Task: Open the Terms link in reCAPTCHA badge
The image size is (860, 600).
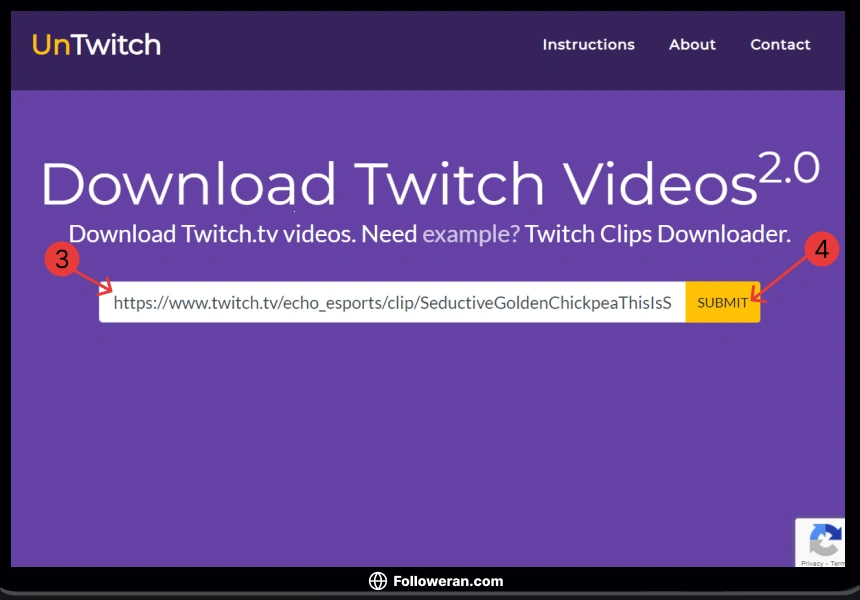Action: point(838,563)
